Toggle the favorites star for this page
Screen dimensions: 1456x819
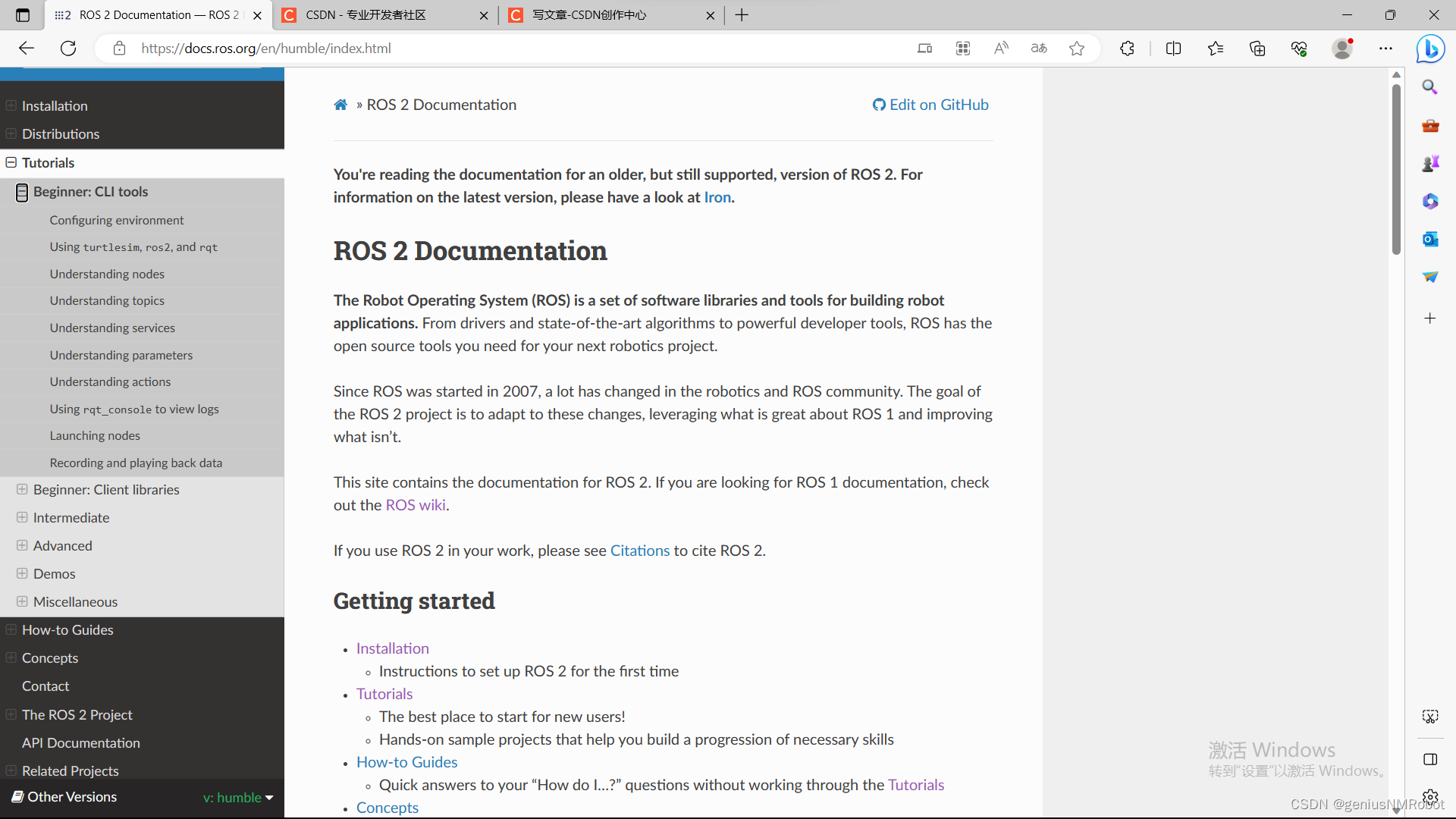[1077, 49]
